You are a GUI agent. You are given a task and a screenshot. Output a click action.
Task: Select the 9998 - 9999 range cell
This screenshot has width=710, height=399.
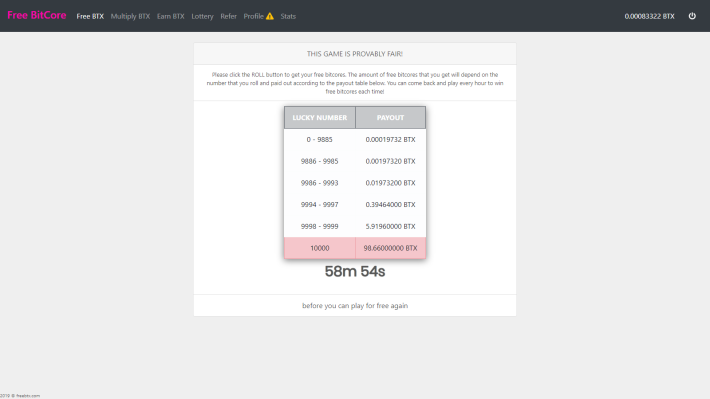click(320, 226)
